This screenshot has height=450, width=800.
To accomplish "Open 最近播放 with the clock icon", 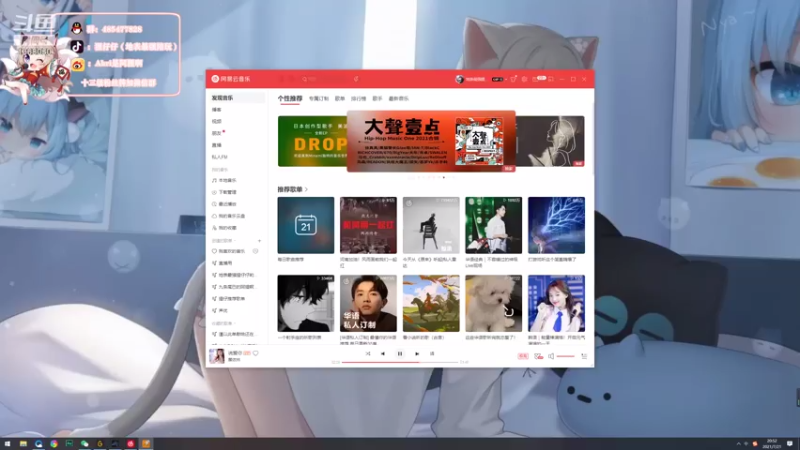I will (x=224, y=204).
